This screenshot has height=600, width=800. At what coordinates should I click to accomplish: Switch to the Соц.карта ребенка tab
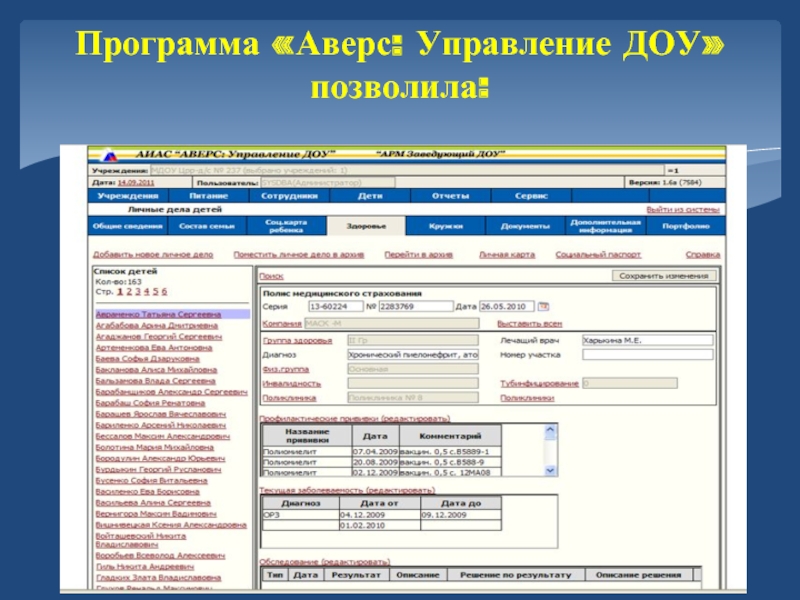coord(286,226)
